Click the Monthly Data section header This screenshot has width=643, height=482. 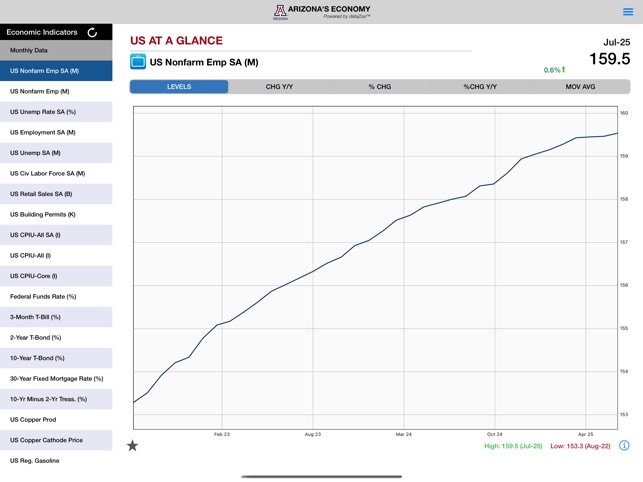pos(56,50)
